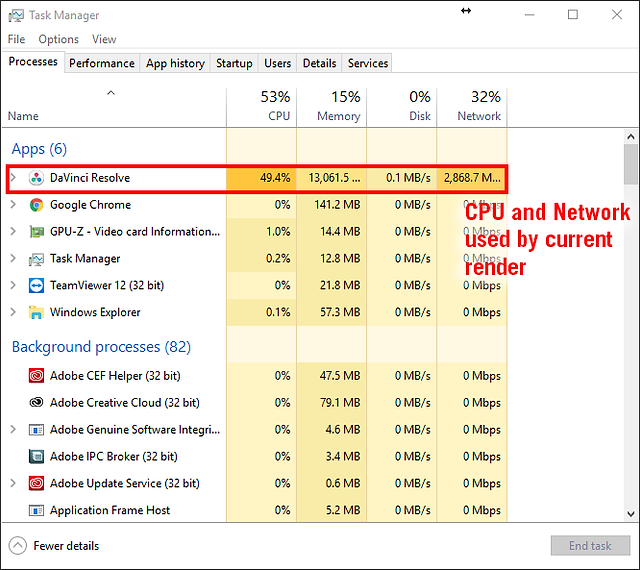This screenshot has width=640, height=570.
Task: Click GPU-Z 1.0% CPU value
Action: [278, 232]
